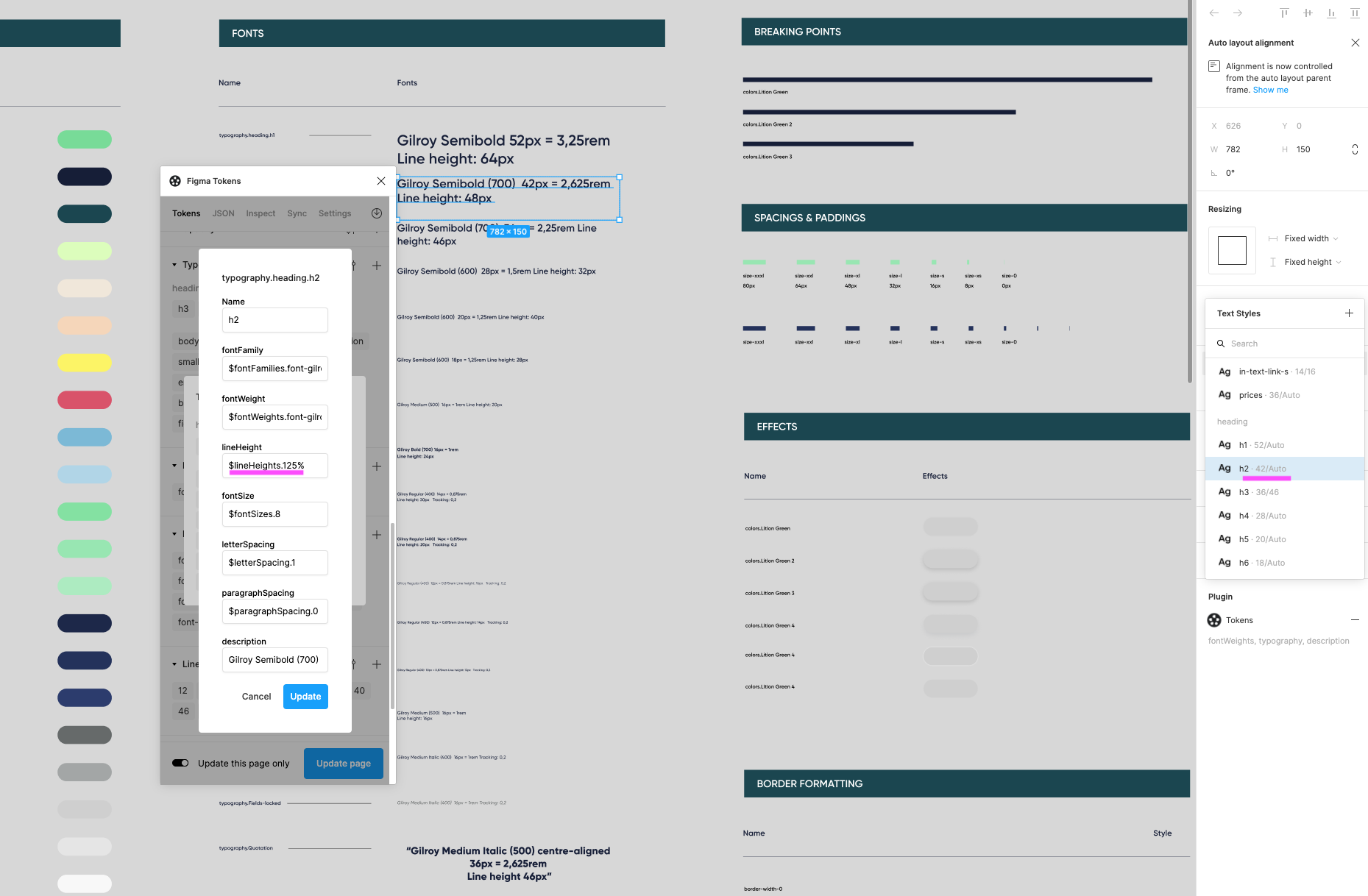Screen dimensions: 1368x896
Task: Click the Show me link in the alignment notice
Action: tap(1270, 90)
